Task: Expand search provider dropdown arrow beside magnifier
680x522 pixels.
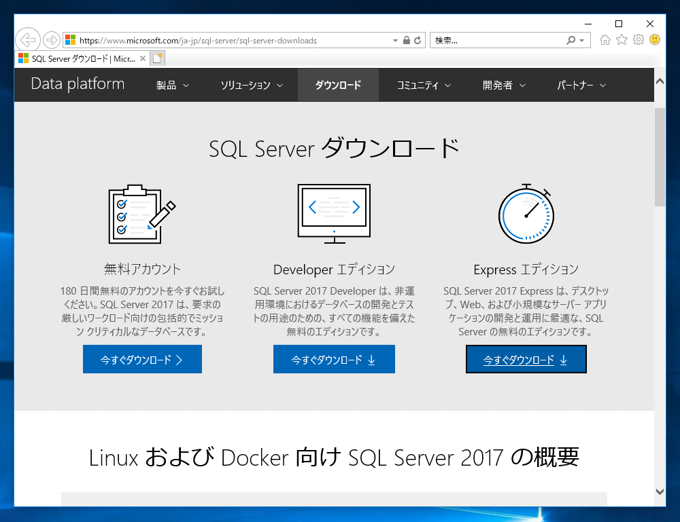Action: [x=582, y=40]
